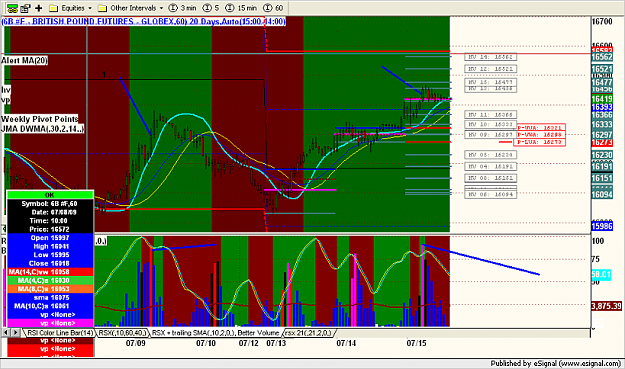Click the magenta vp <None> row
The width and height of the screenshot is (625, 369).
click(50, 323)
